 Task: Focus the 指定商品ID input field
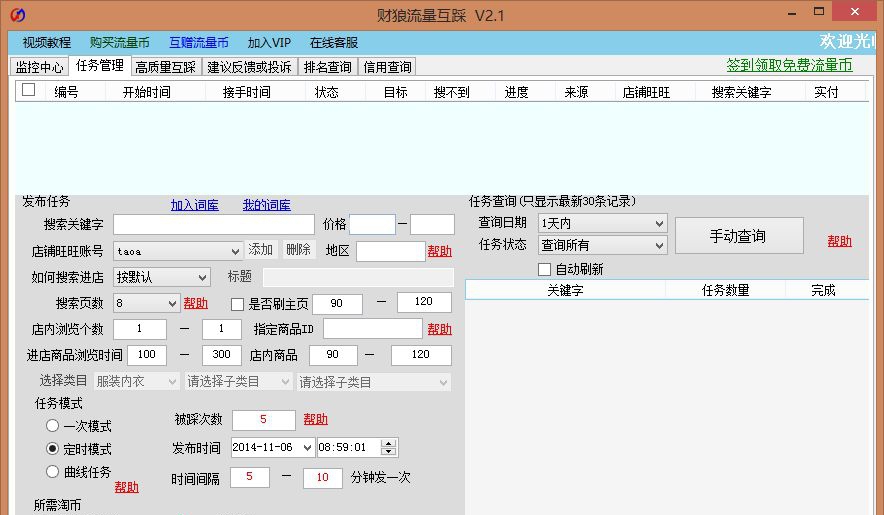373,329
